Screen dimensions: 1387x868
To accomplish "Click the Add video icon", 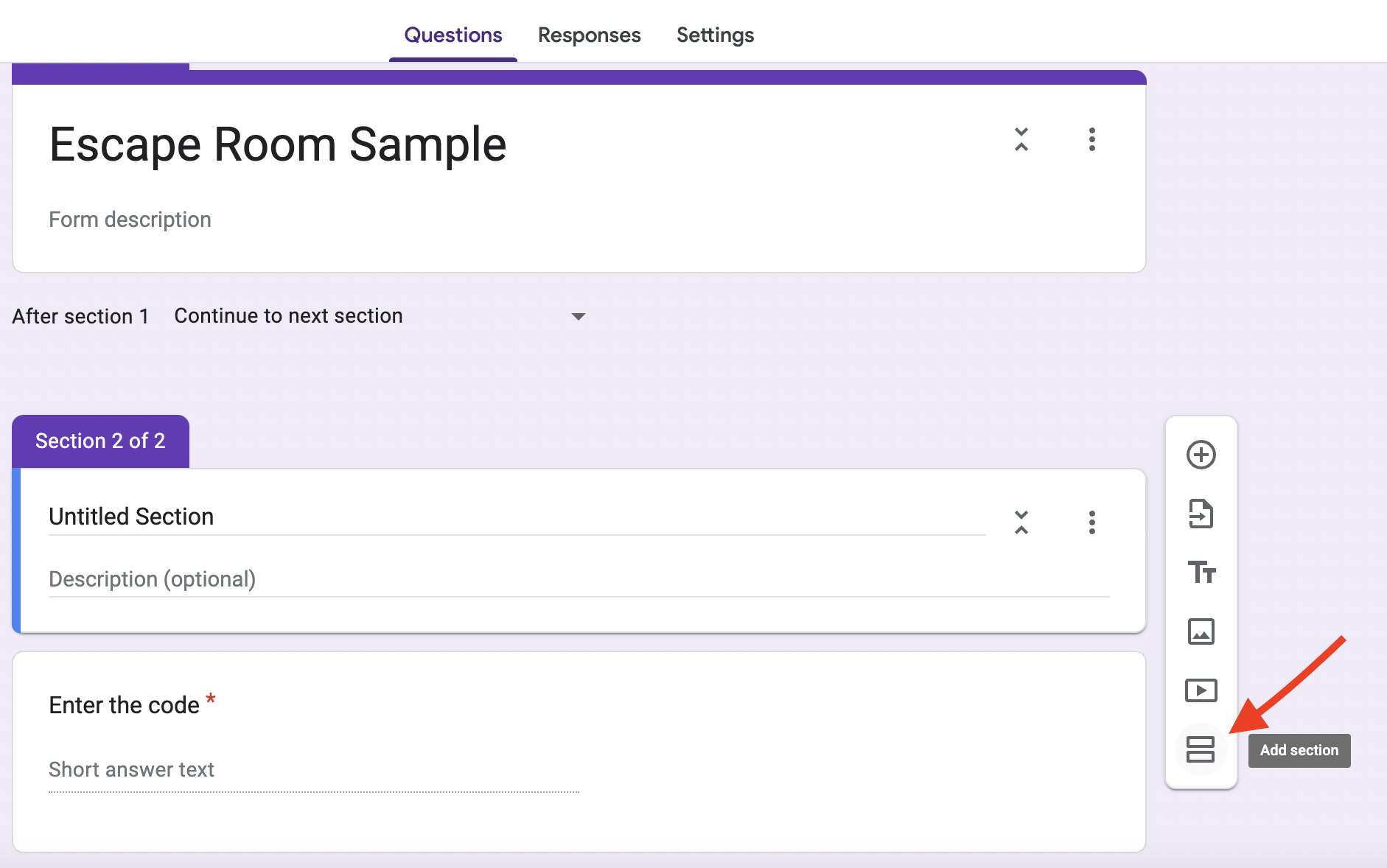I will point(1201,690).
